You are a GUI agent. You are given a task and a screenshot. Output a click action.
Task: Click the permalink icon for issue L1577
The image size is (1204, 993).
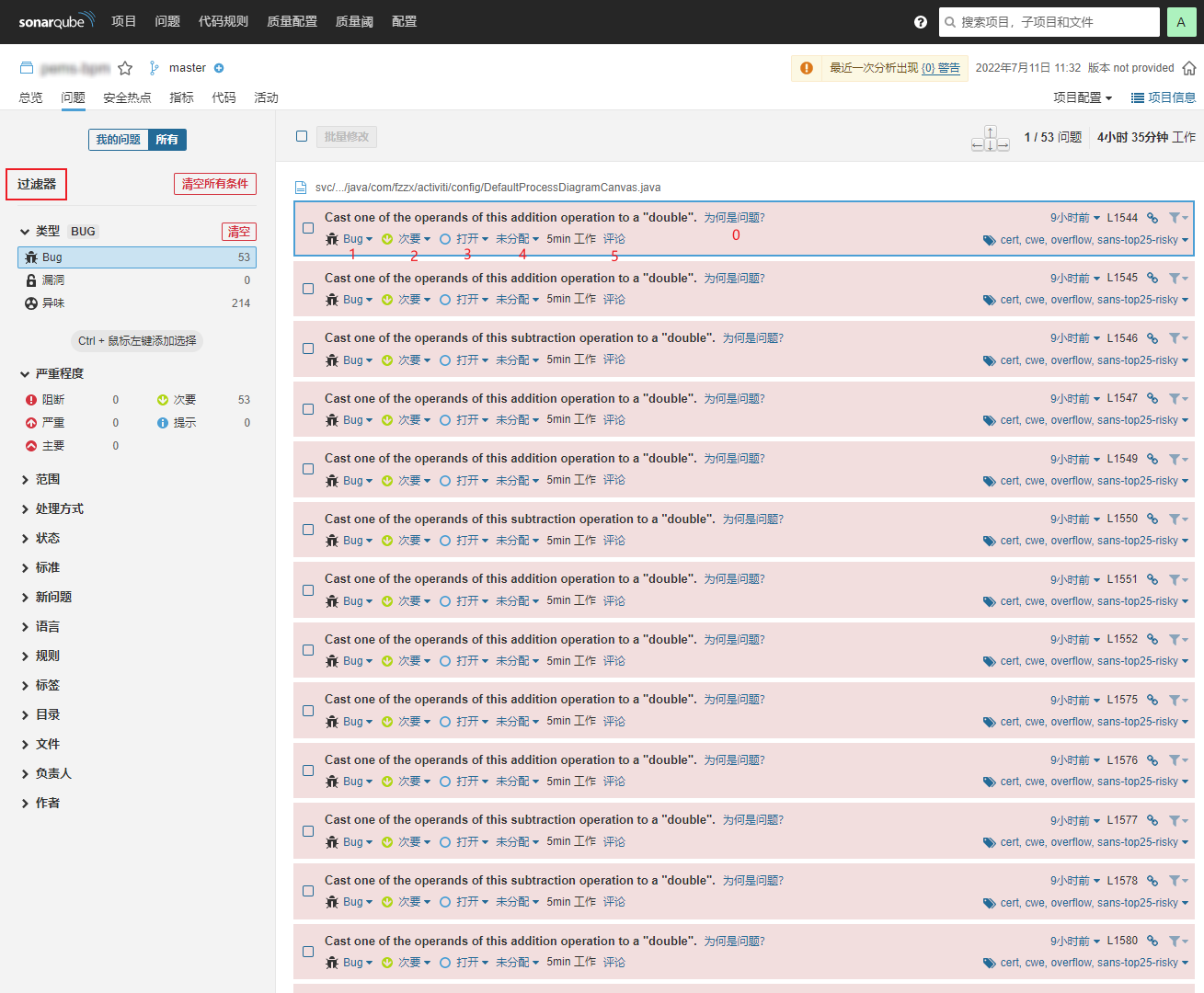pos(1152,820)
